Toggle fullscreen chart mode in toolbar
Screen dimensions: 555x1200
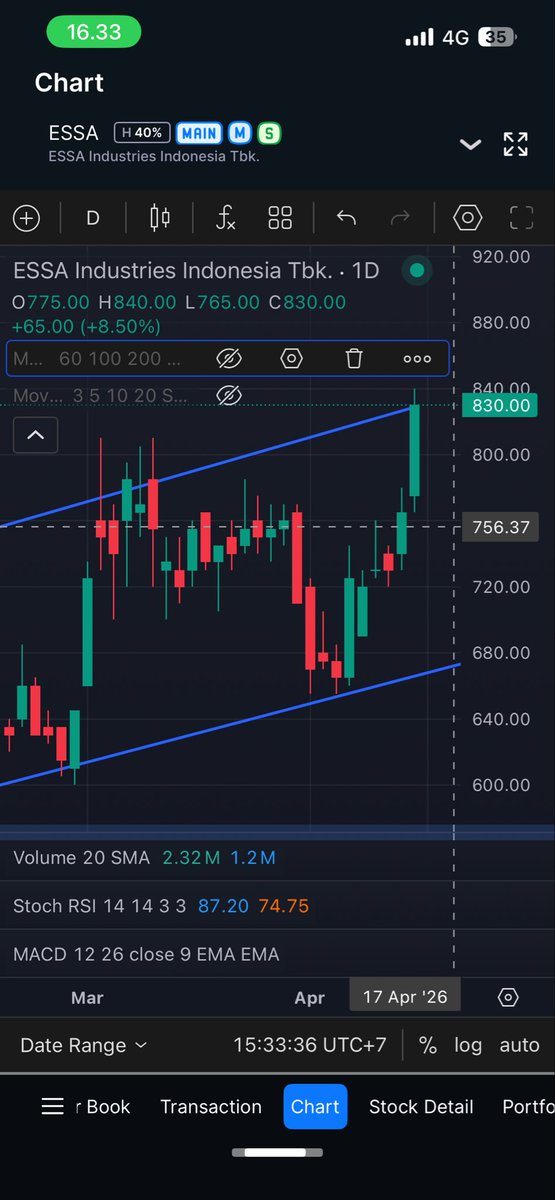click(521, 217)
